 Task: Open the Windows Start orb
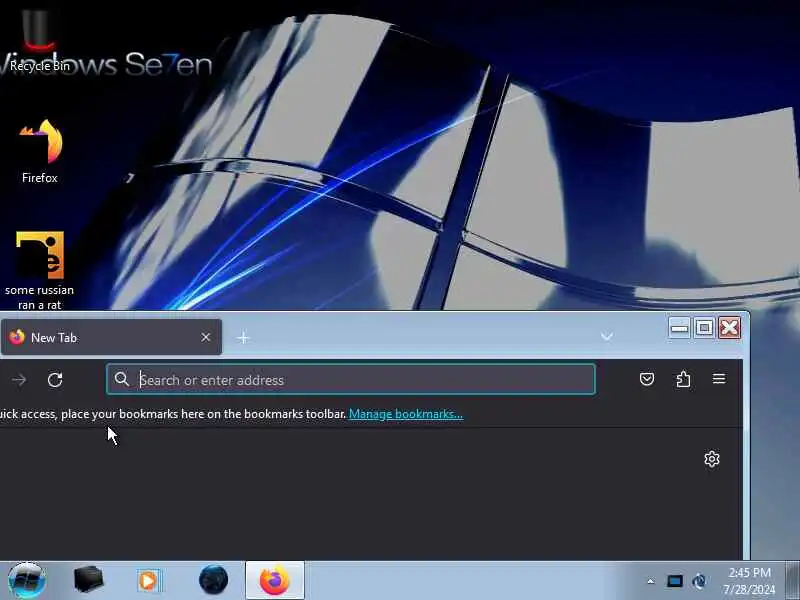27,580
